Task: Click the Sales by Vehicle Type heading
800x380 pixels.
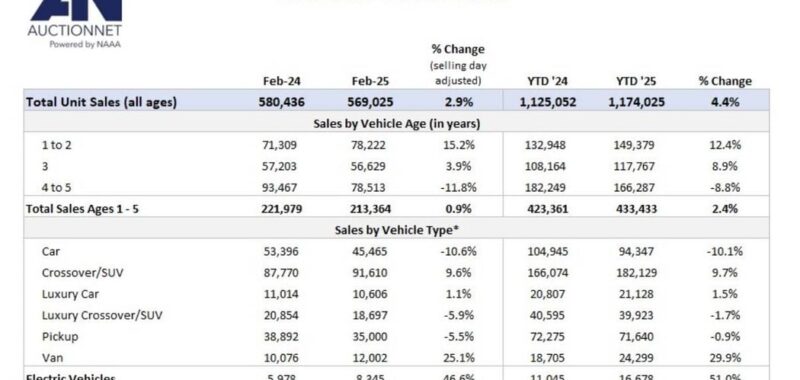Action: [x=396, y=230]
